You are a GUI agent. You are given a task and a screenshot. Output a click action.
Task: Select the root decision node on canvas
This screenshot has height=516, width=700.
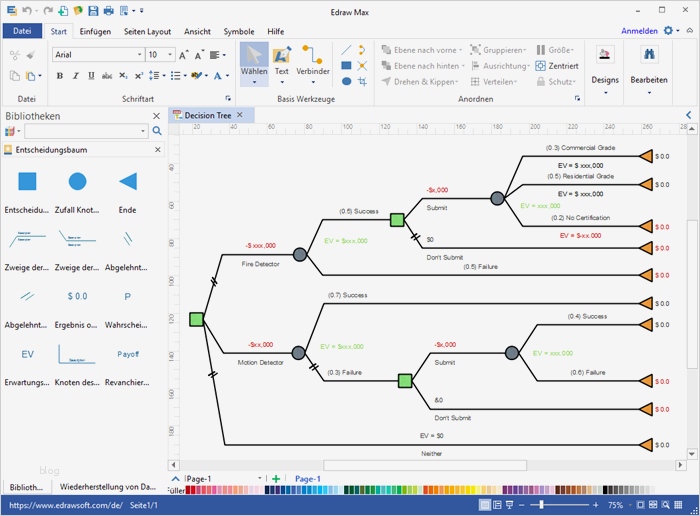(196, 319)
